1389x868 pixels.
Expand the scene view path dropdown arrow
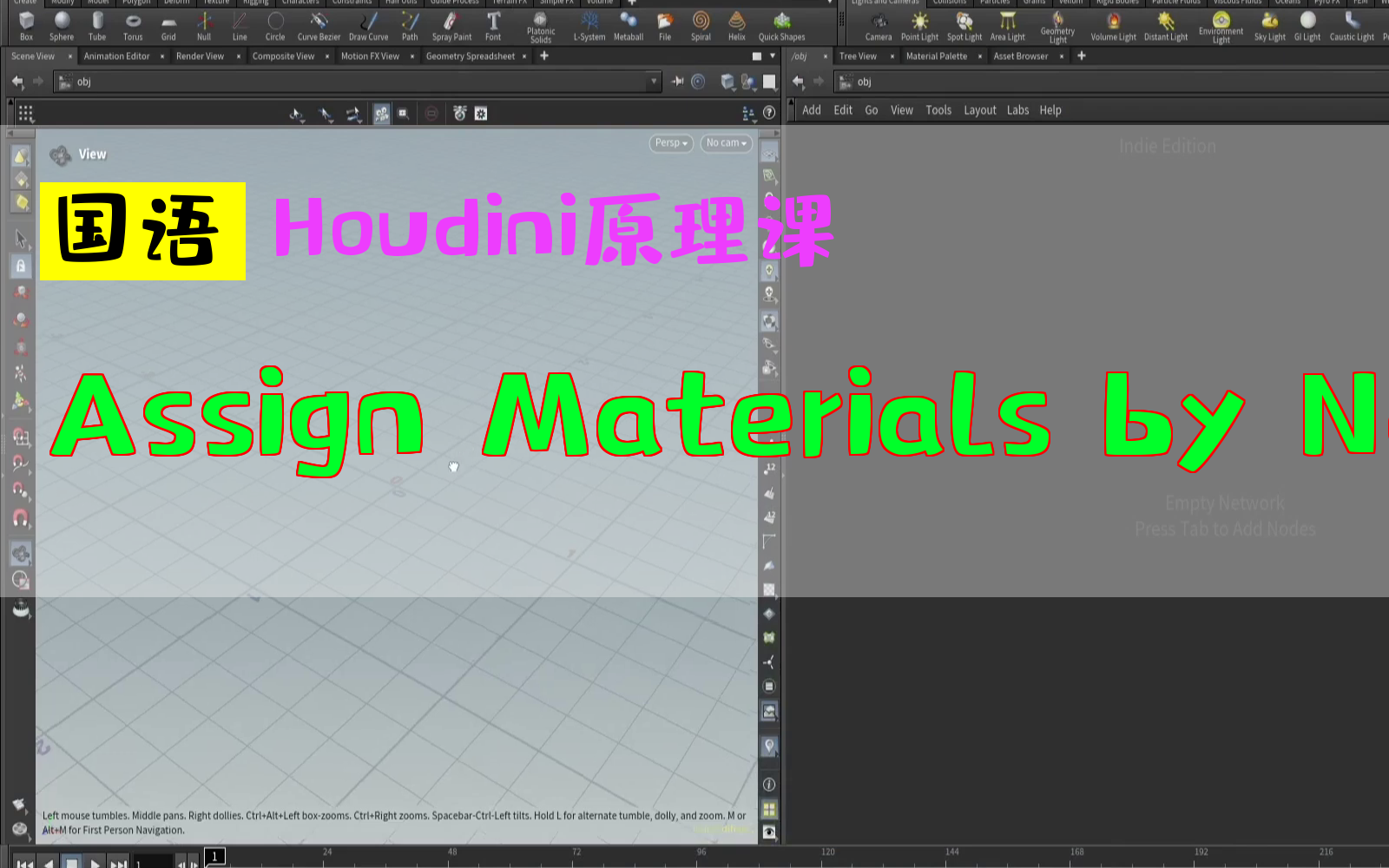(654, 82)
